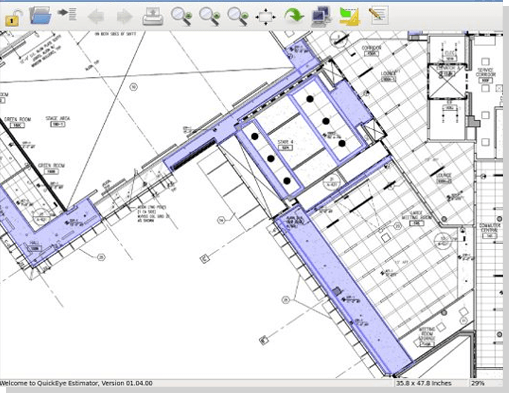Click the first magnifier zoom icon

[x=181, y=16]
